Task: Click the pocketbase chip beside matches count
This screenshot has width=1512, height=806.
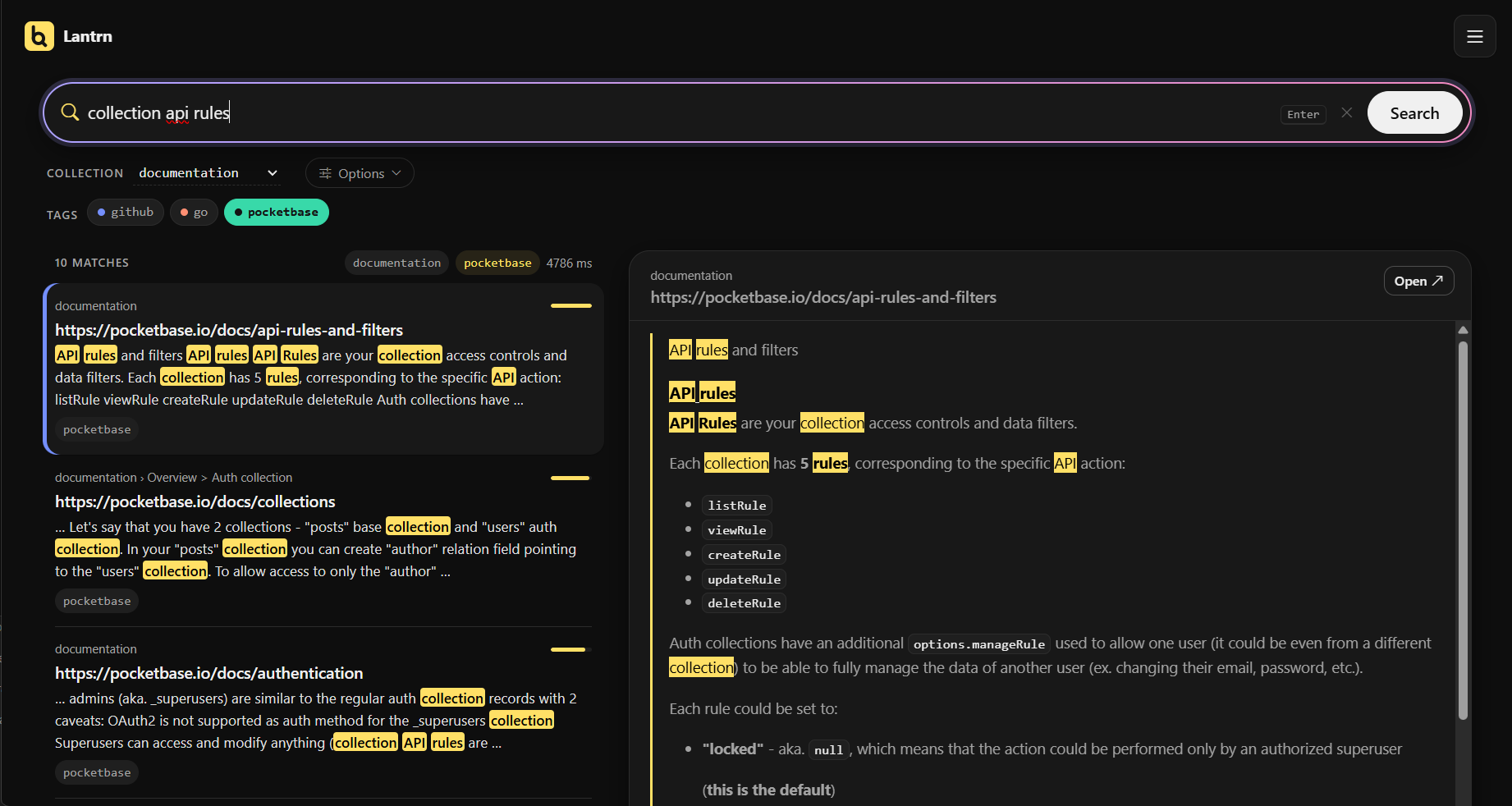Action: pyautogui.click(x=497, y=263)
